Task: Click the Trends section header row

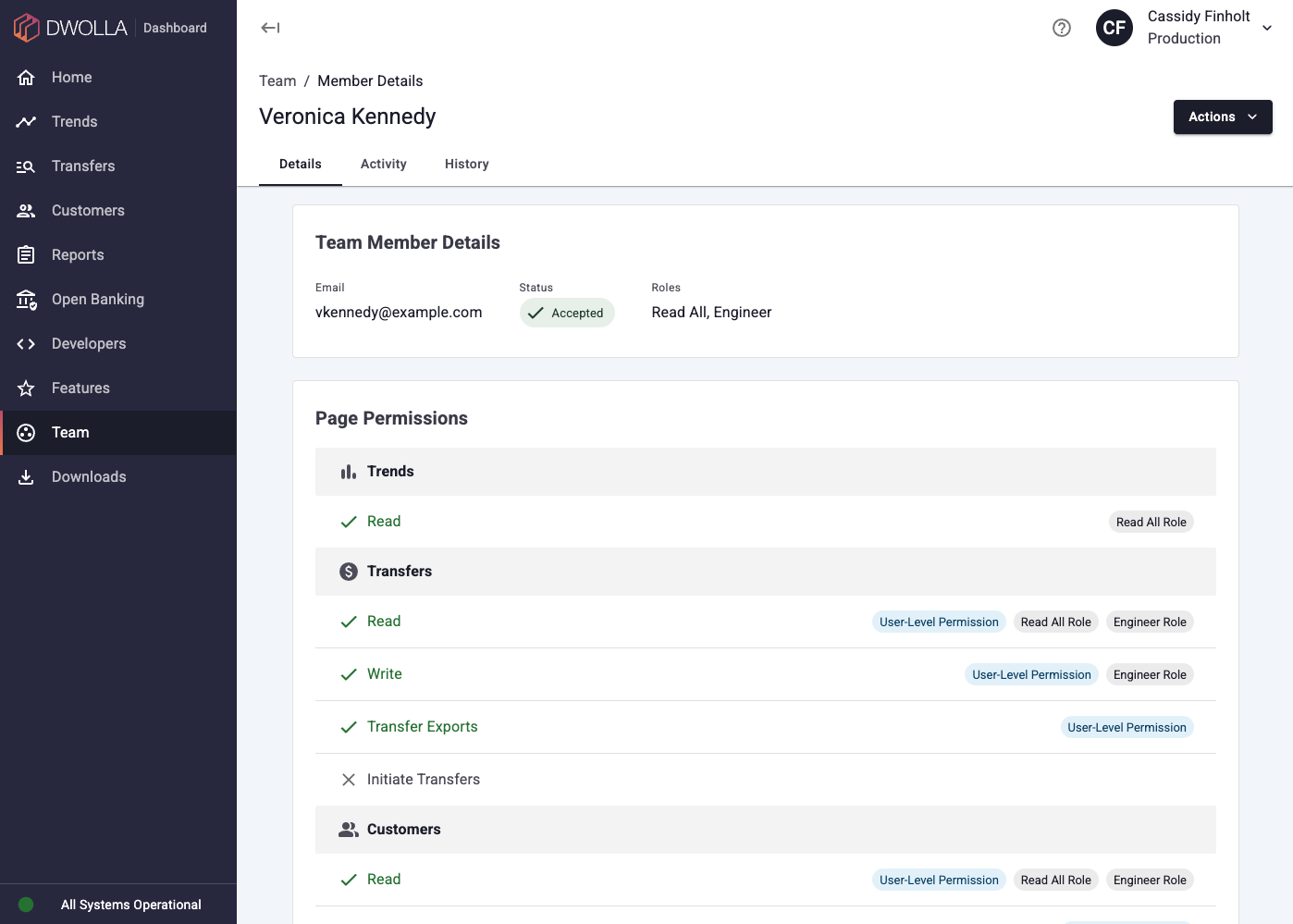Action: pos(766,472)
